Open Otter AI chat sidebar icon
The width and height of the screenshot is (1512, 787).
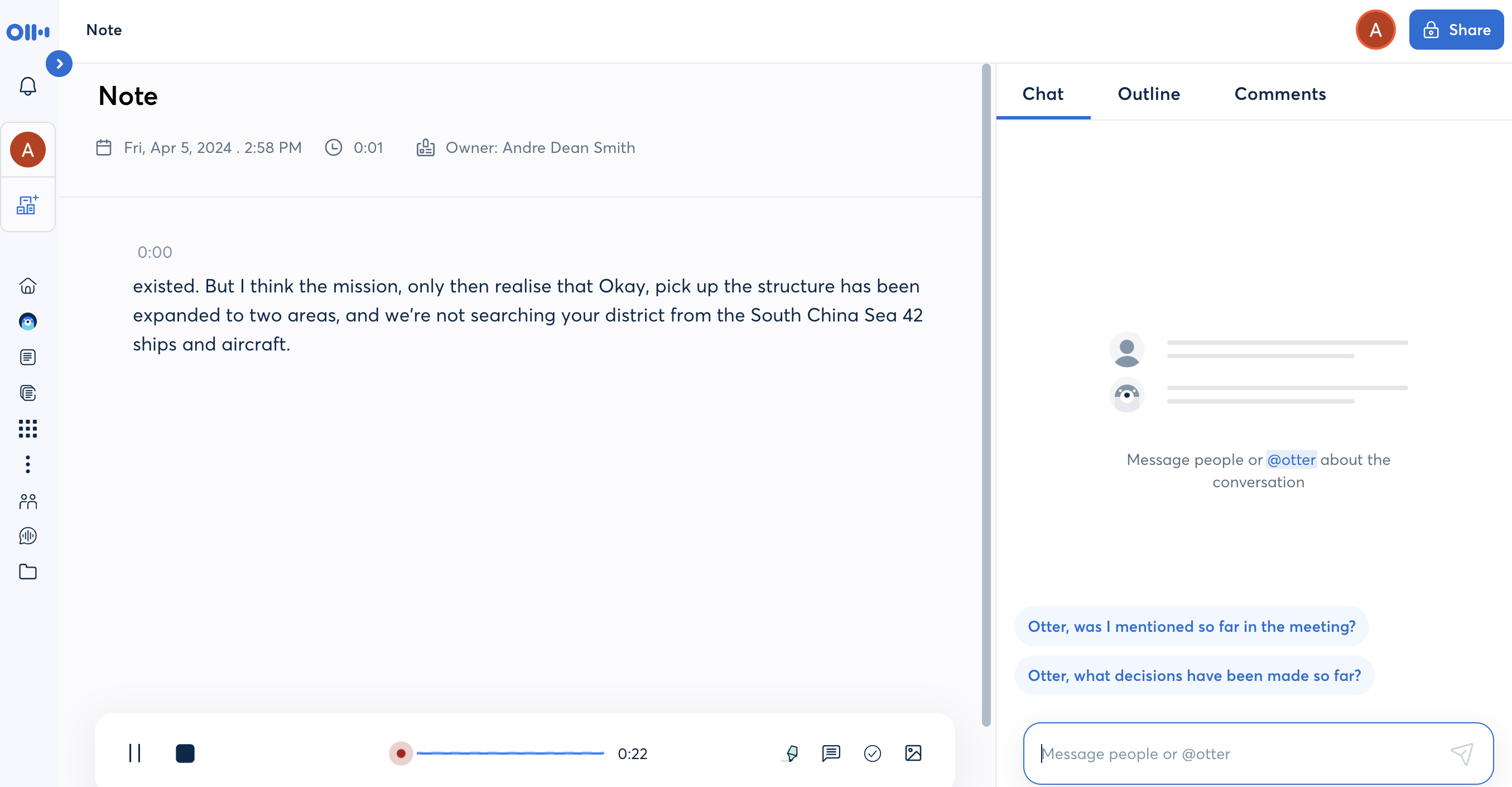[x=27, y=321]
